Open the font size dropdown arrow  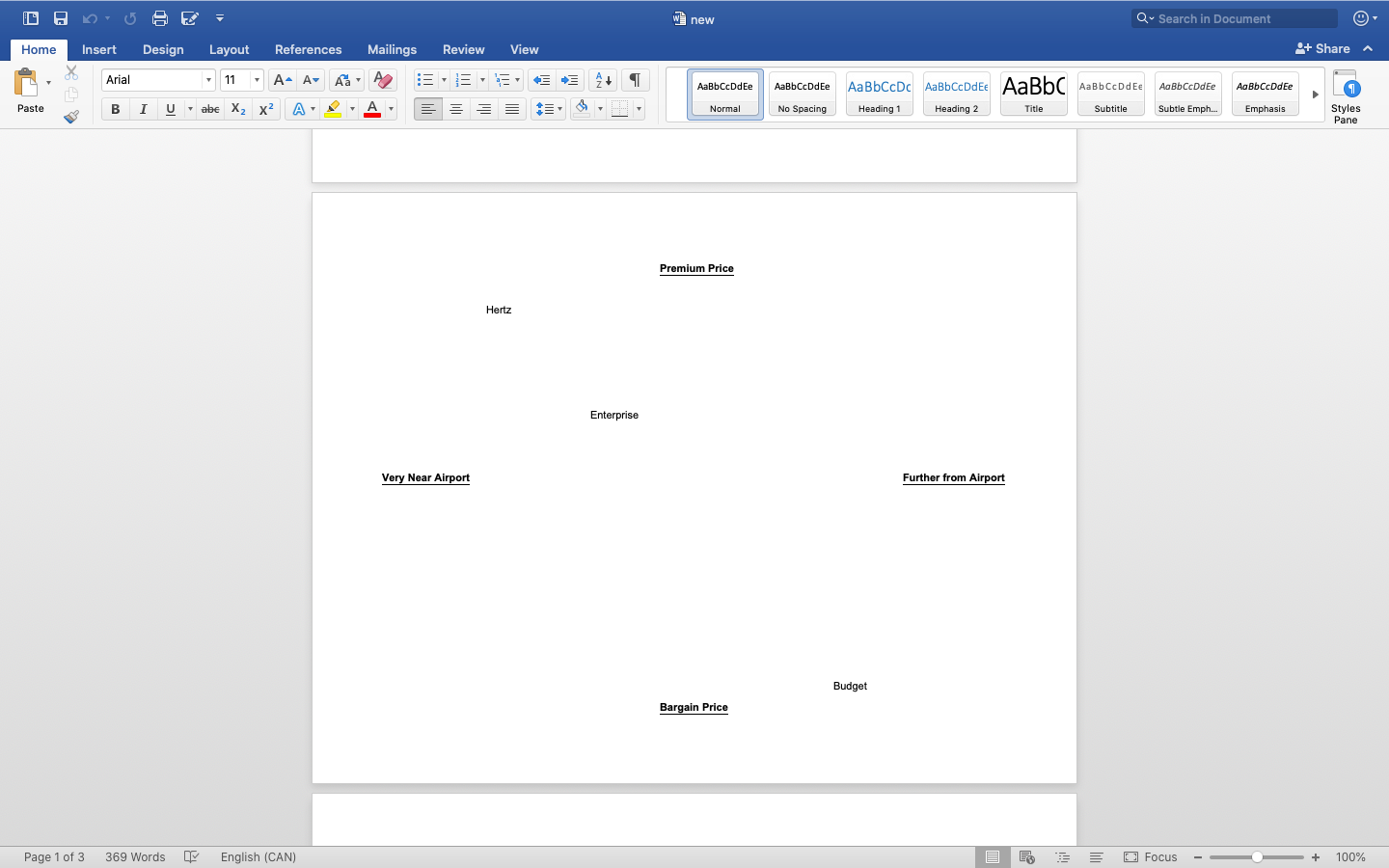[x=257, y=80]
